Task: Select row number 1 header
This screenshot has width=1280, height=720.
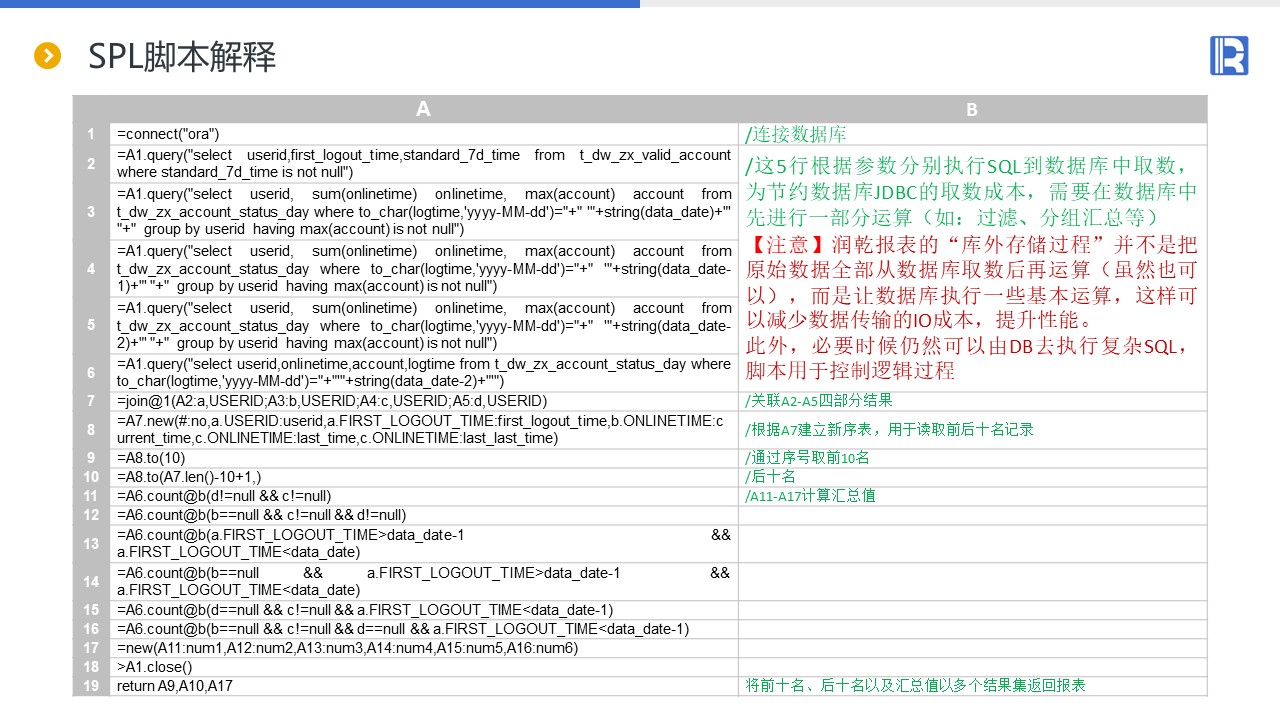Action: click(x=91, y=134)
